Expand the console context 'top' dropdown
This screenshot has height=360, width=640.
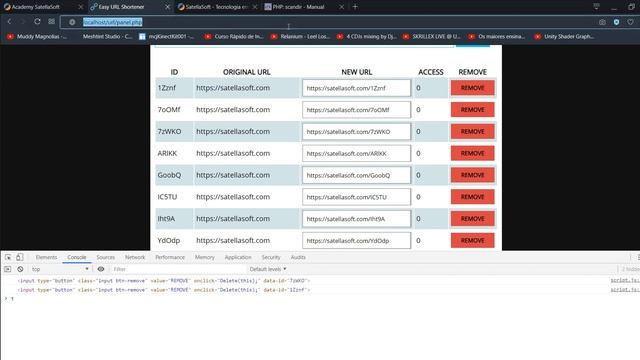(60, 269)
